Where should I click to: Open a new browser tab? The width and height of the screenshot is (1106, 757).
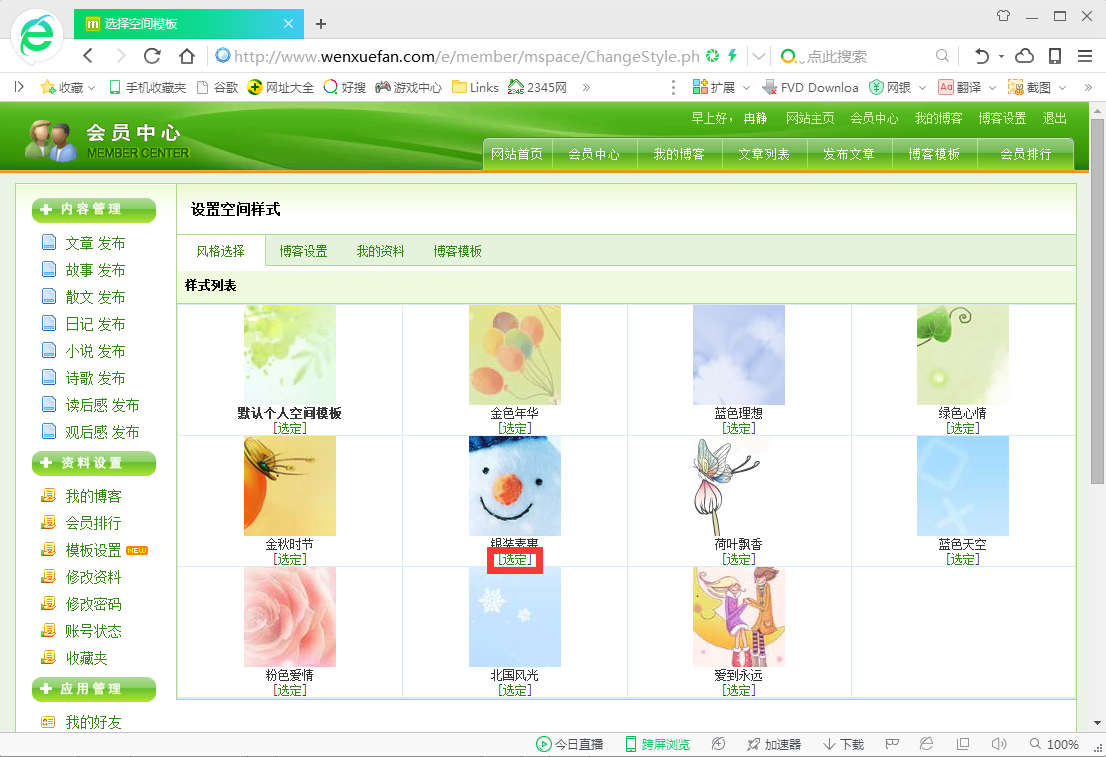coord(321,23)
